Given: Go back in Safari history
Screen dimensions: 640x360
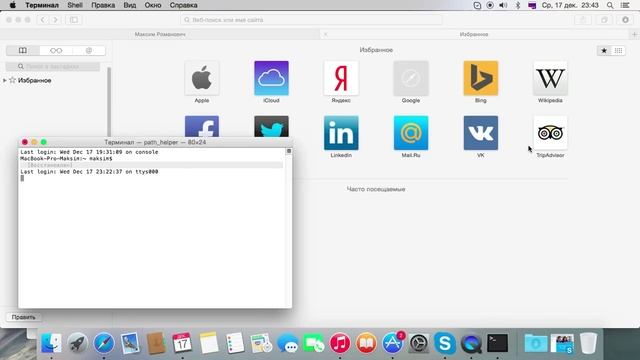Looking at the screenshot, I should pos(42,20).
